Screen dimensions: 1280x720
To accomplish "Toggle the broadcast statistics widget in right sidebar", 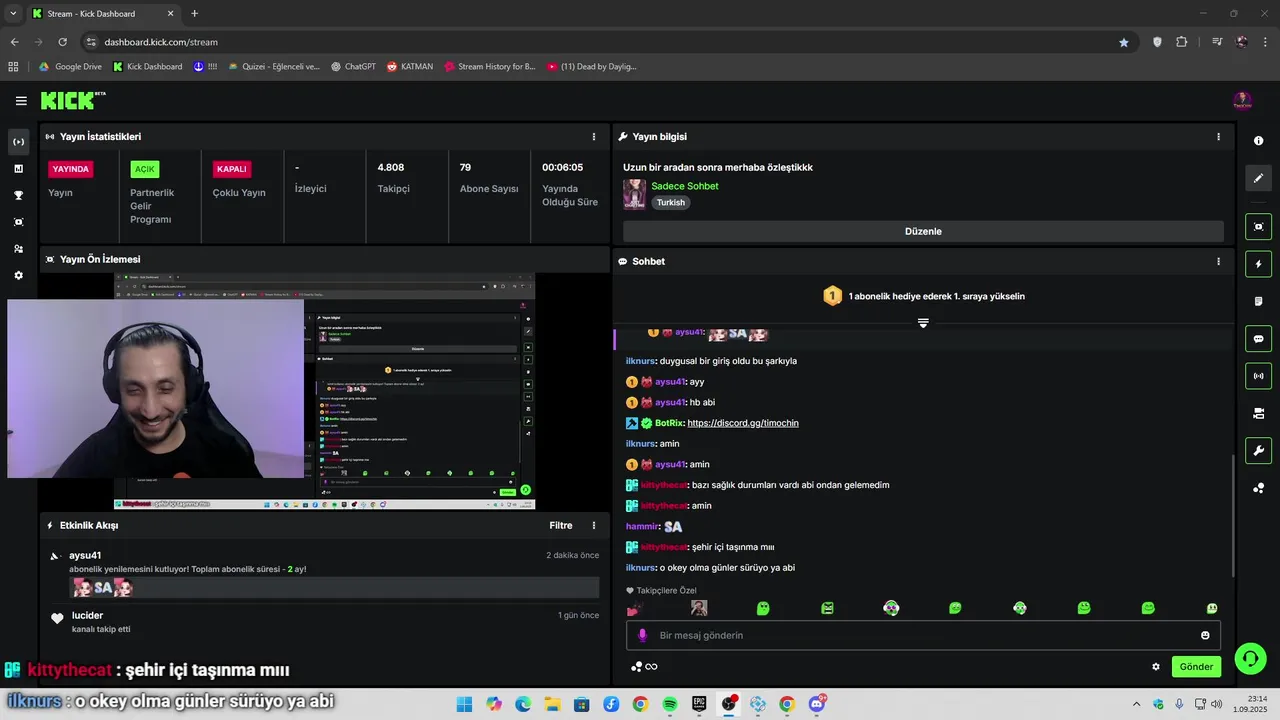I will (x=1258, y=376).
